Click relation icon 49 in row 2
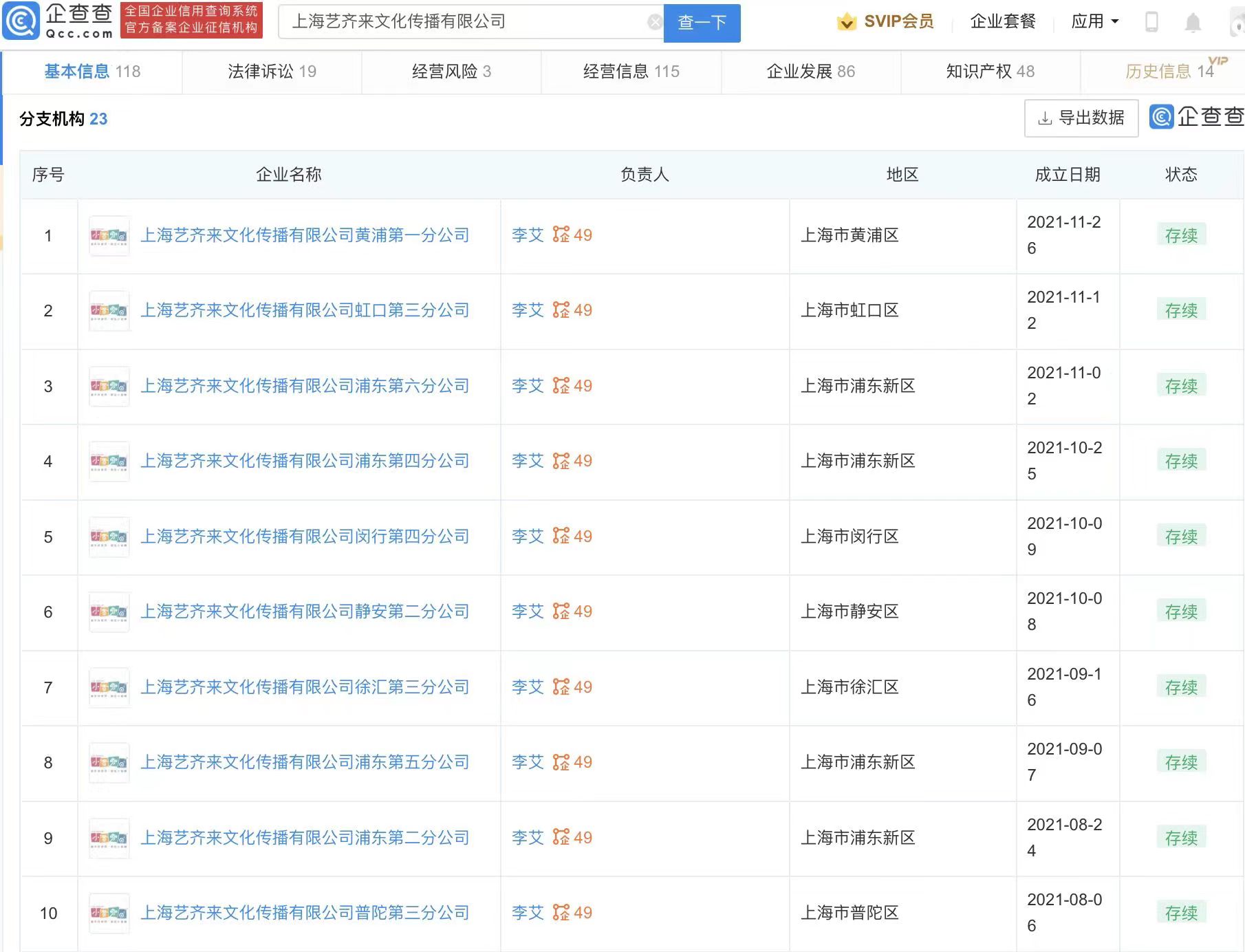The height and width of the screenshot is (952, 1245). [572, 310]
